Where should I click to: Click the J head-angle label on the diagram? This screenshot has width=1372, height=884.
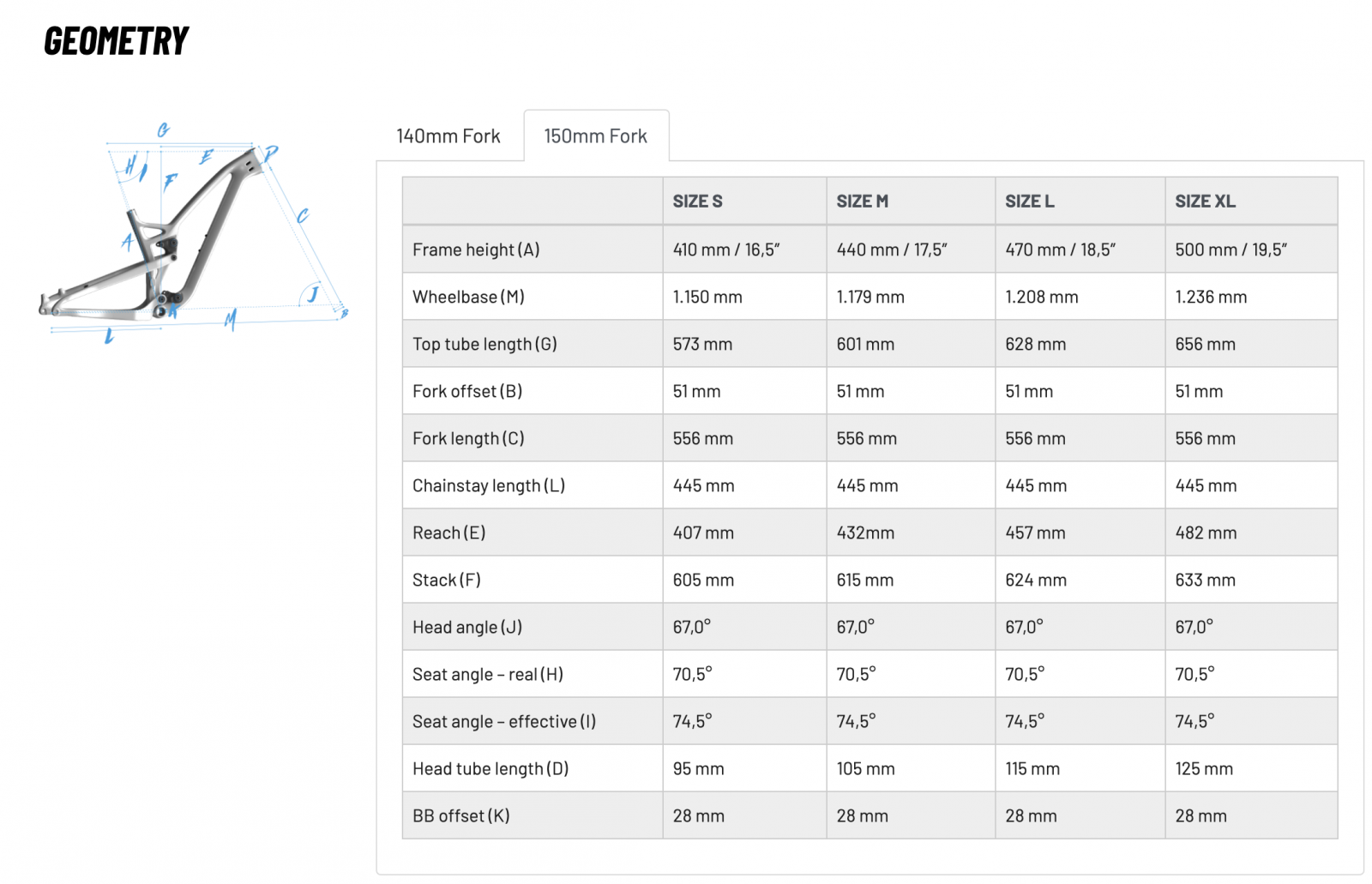[x=313, y=294]
